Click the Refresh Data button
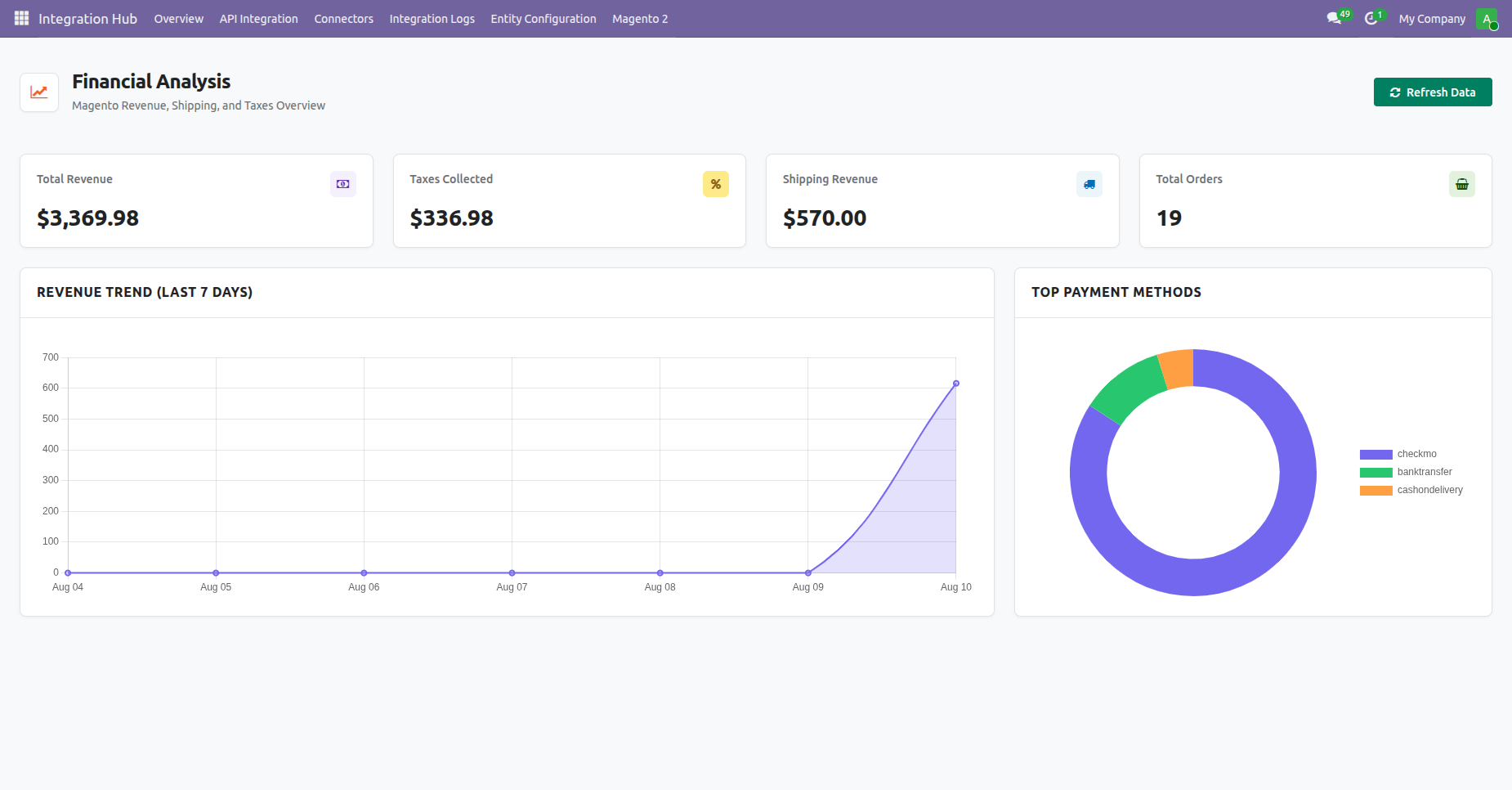Screen dimensions: 1512x790 (x=1433, y=92)
